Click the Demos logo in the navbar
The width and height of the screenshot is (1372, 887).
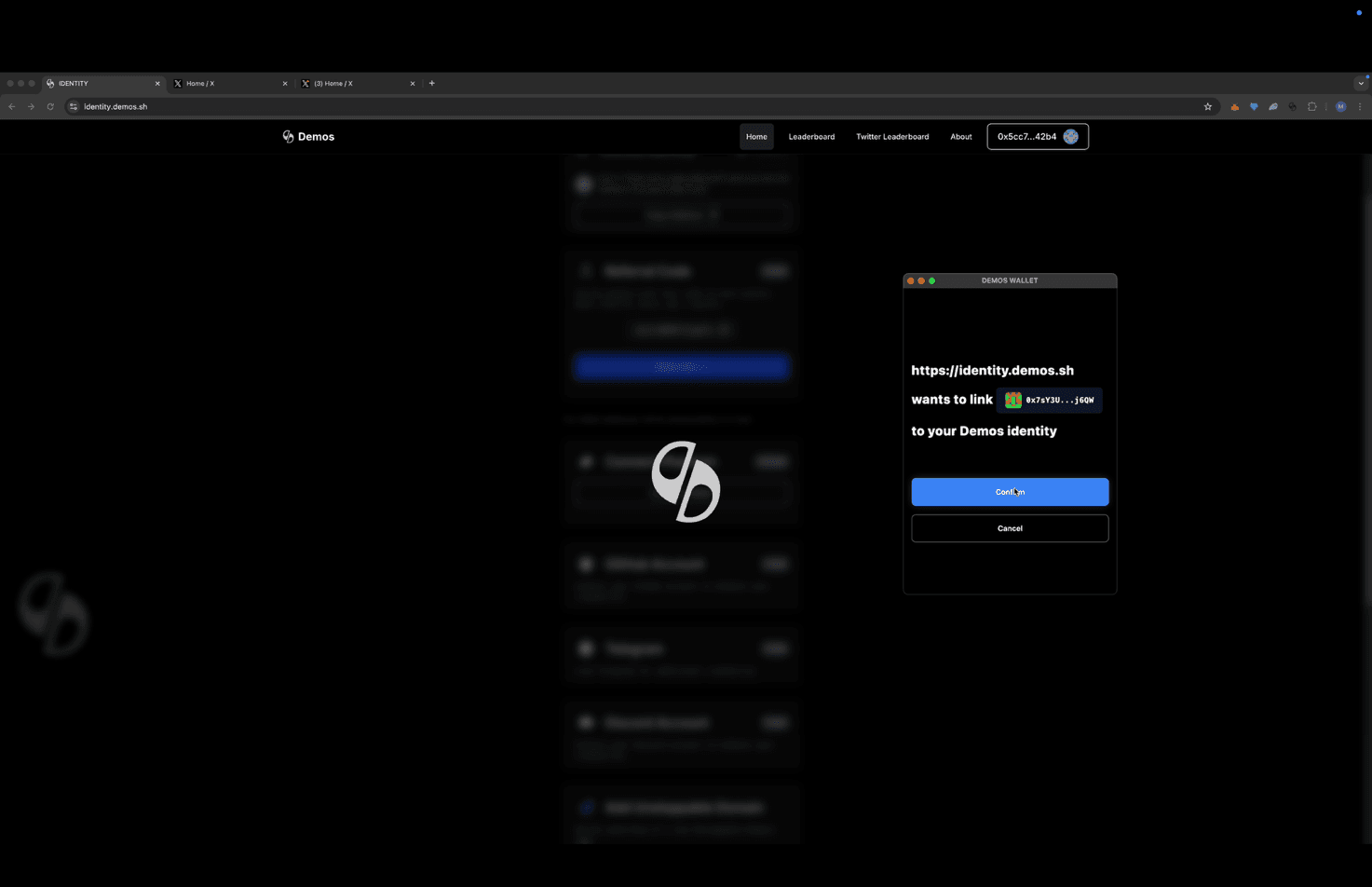pyautogui.click(x=308, y=136)
